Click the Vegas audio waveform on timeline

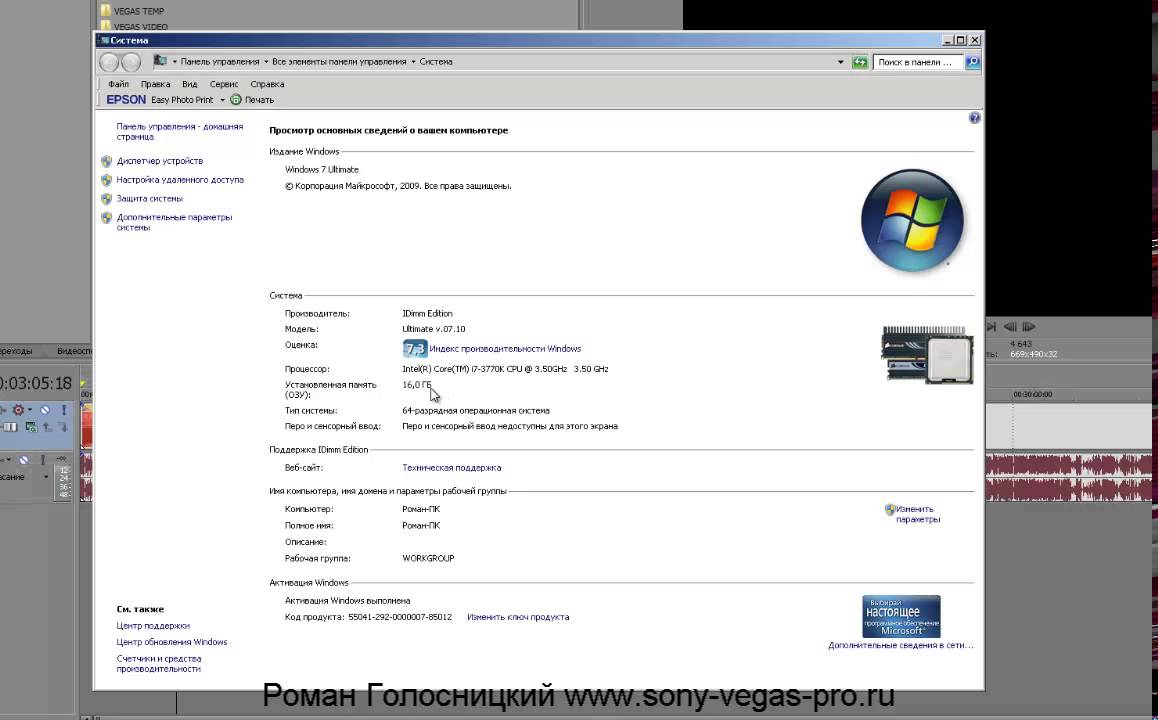(x=1069, y=476)
